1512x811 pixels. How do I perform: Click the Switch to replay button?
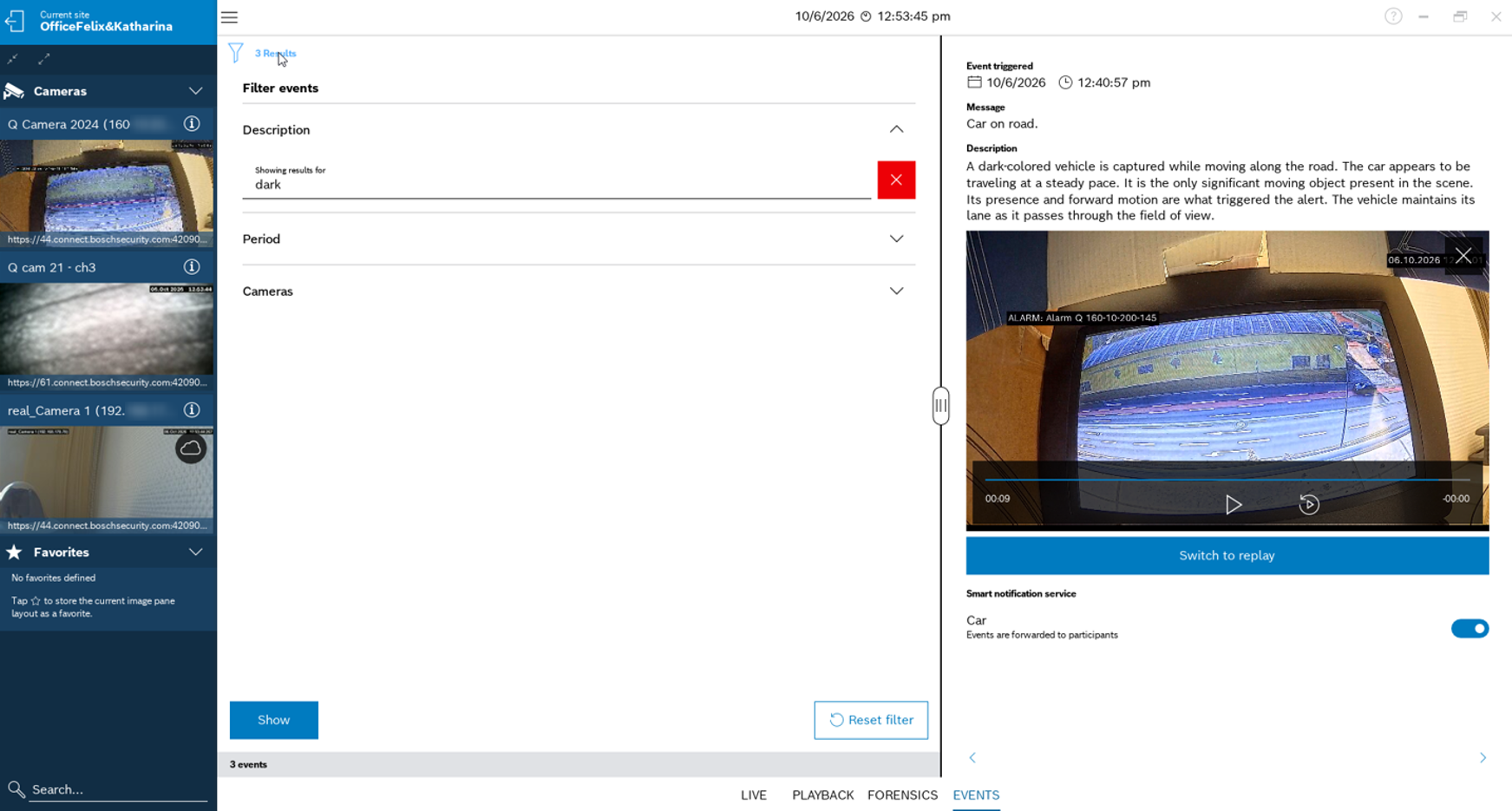(x=1227, y=556)
